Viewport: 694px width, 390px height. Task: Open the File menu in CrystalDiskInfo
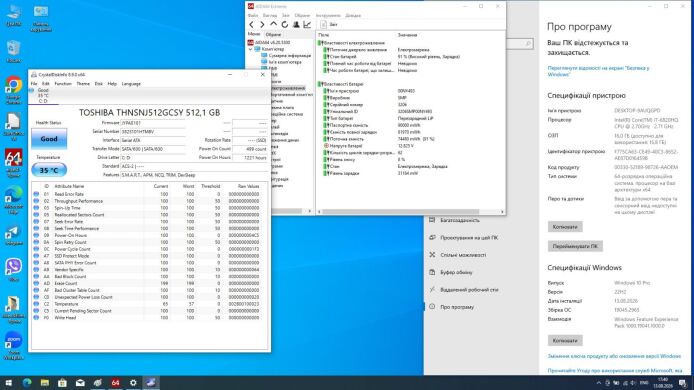coord(34,84)
